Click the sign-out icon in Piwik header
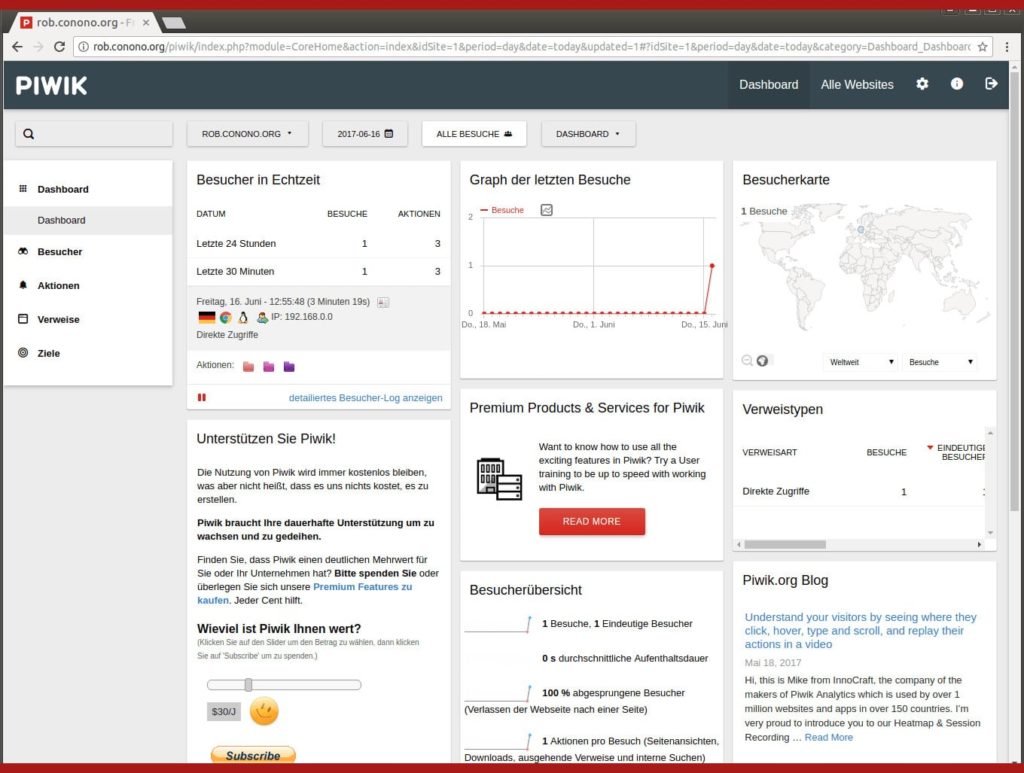The height and width of the screenshot is (773, 1024). pos(991,84)
